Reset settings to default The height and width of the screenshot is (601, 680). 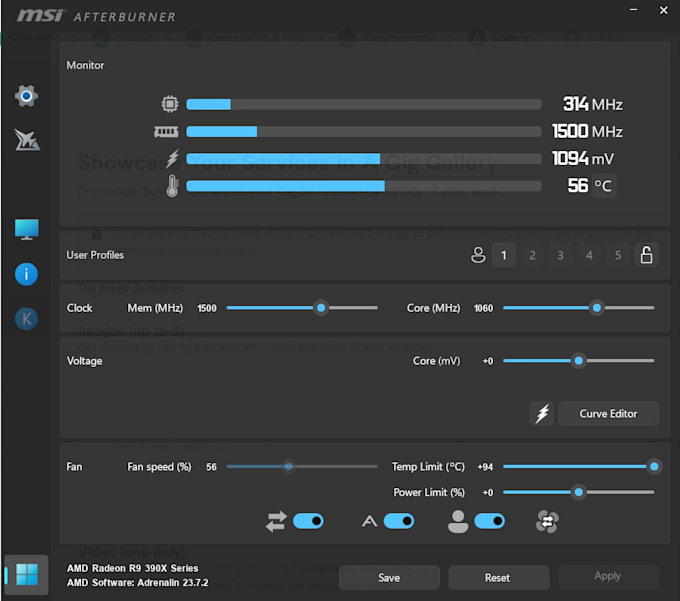tap(497, 578)
